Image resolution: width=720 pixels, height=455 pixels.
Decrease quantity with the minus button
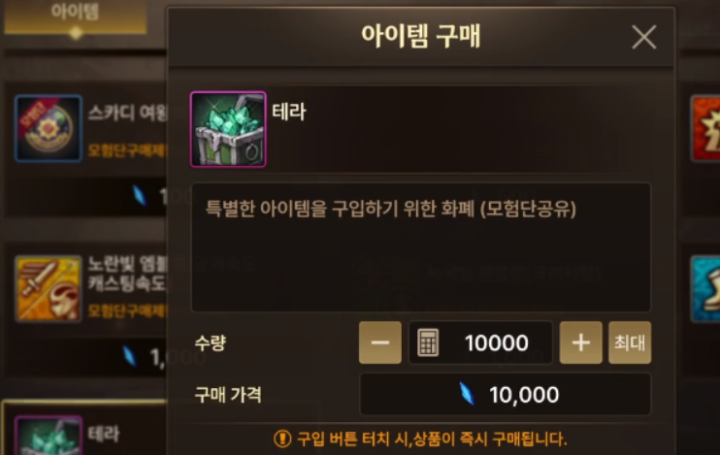(x=380, y=343)
